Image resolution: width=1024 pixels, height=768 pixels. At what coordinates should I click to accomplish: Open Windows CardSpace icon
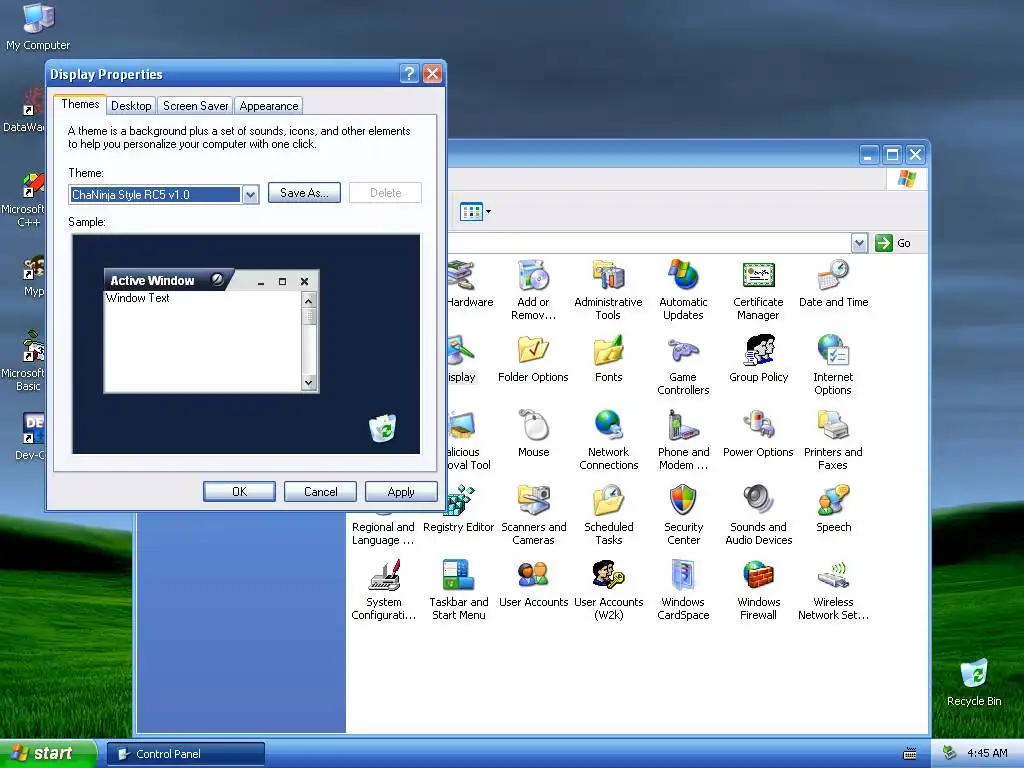point(683,576)
